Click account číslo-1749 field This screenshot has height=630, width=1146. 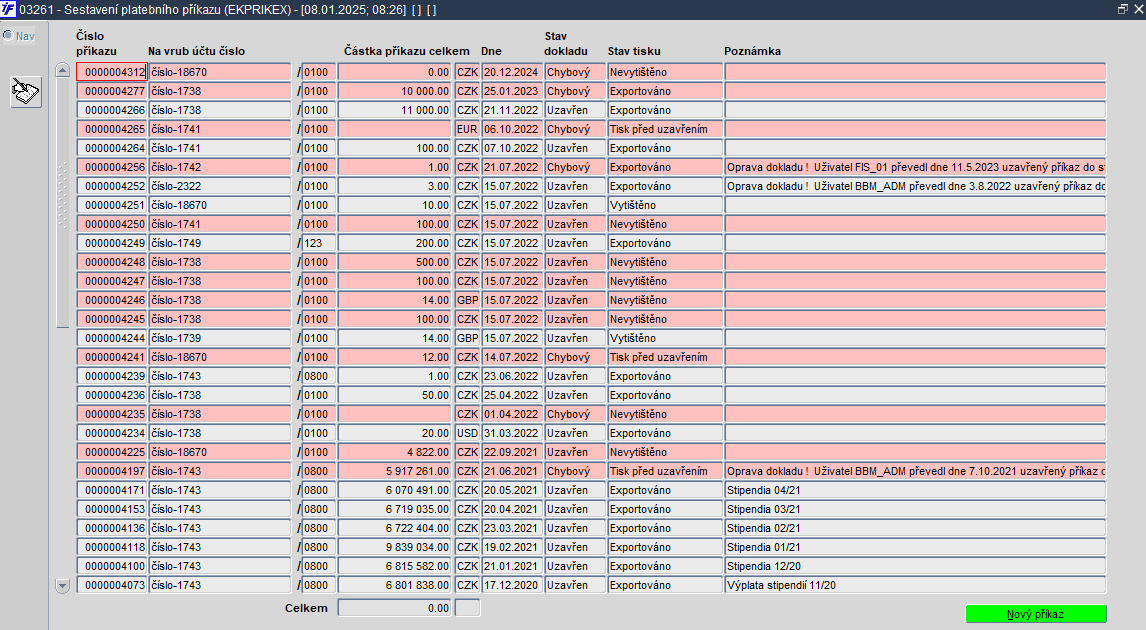point(220,243)
